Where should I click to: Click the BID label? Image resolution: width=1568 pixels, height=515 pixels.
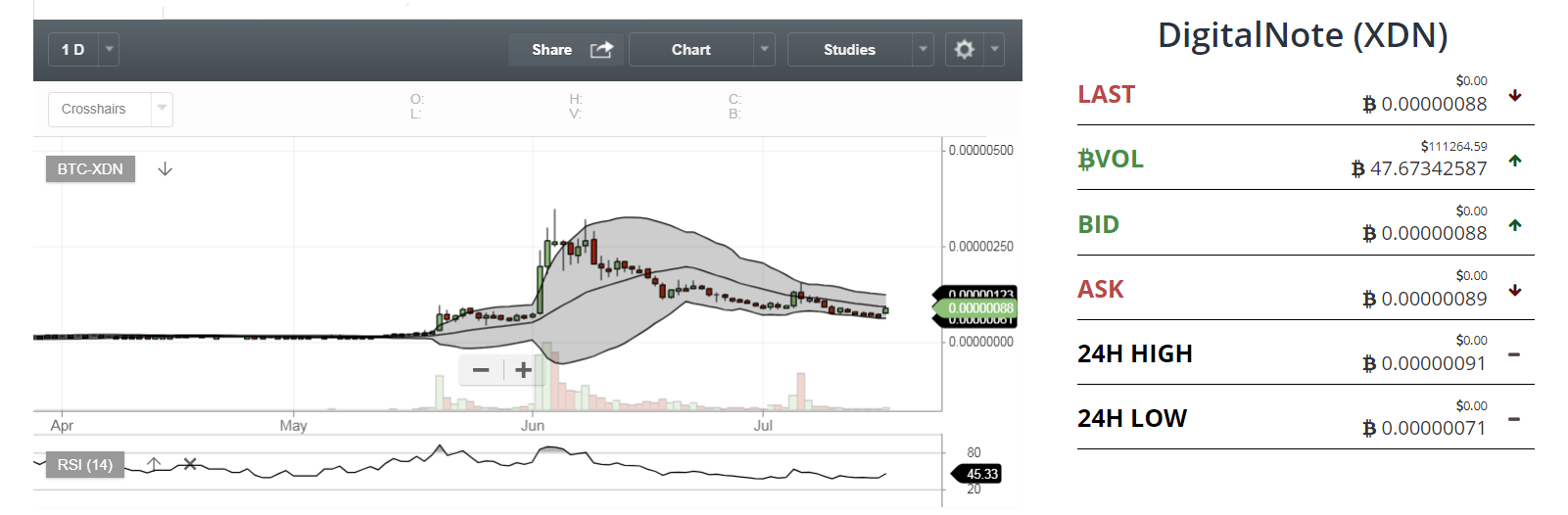[1098, 224]
